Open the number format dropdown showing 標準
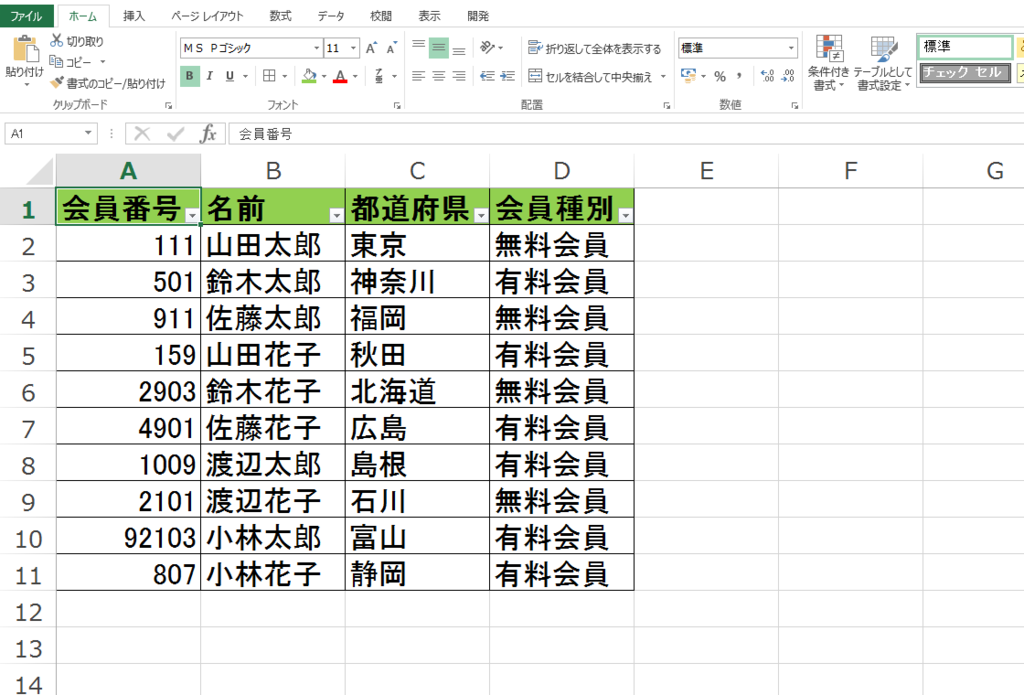The image size is (1024, 695). pos(790,47)
